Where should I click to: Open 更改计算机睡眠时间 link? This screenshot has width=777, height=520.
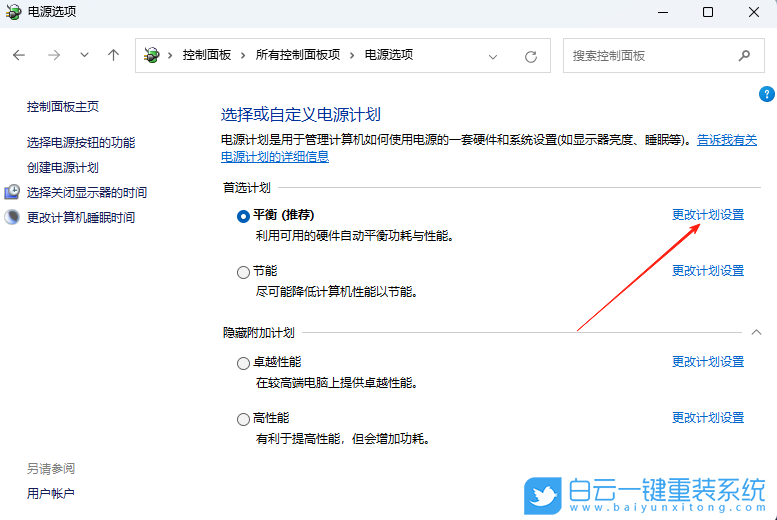coord(81,218)
